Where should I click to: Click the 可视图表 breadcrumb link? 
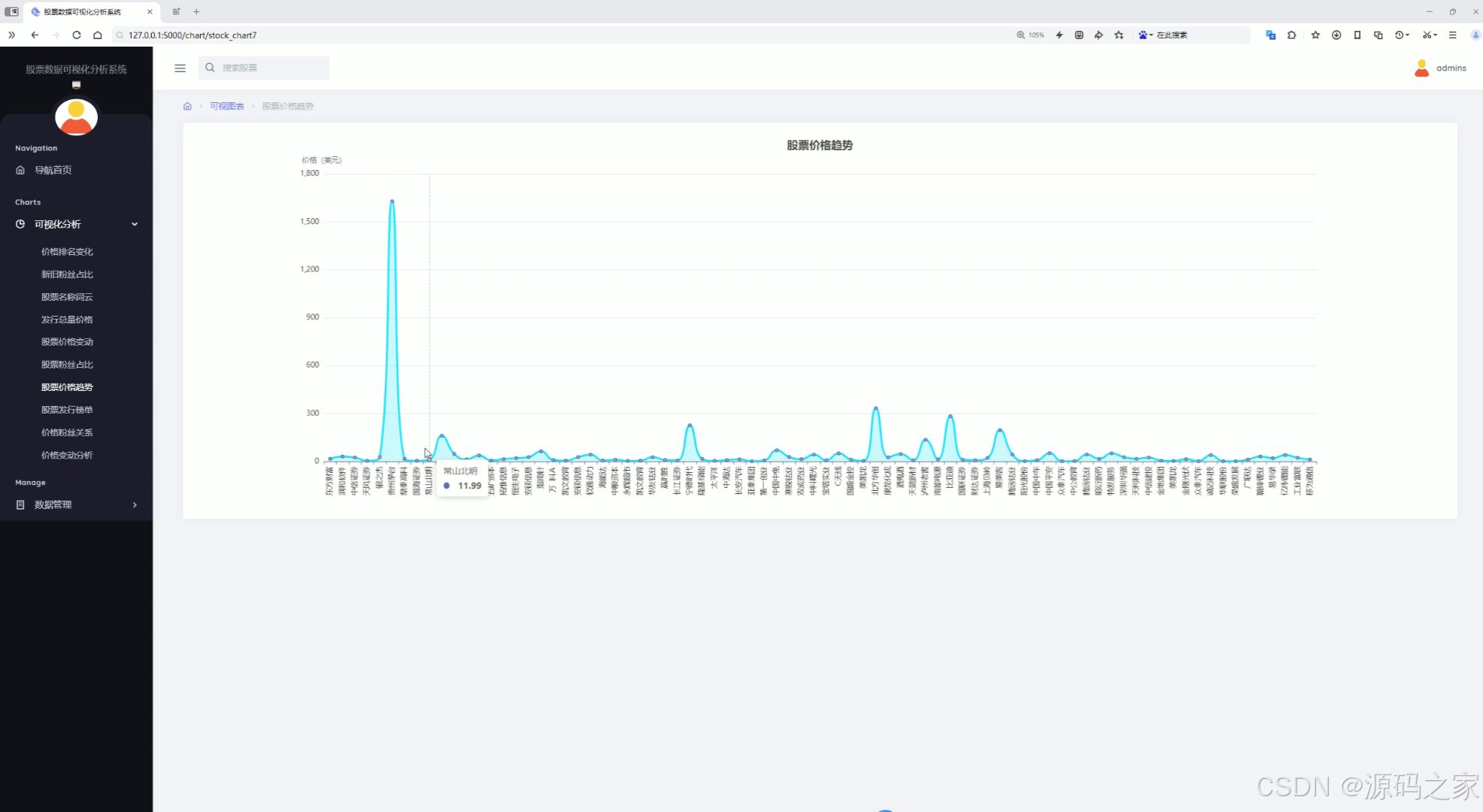[x=226, y=106]
